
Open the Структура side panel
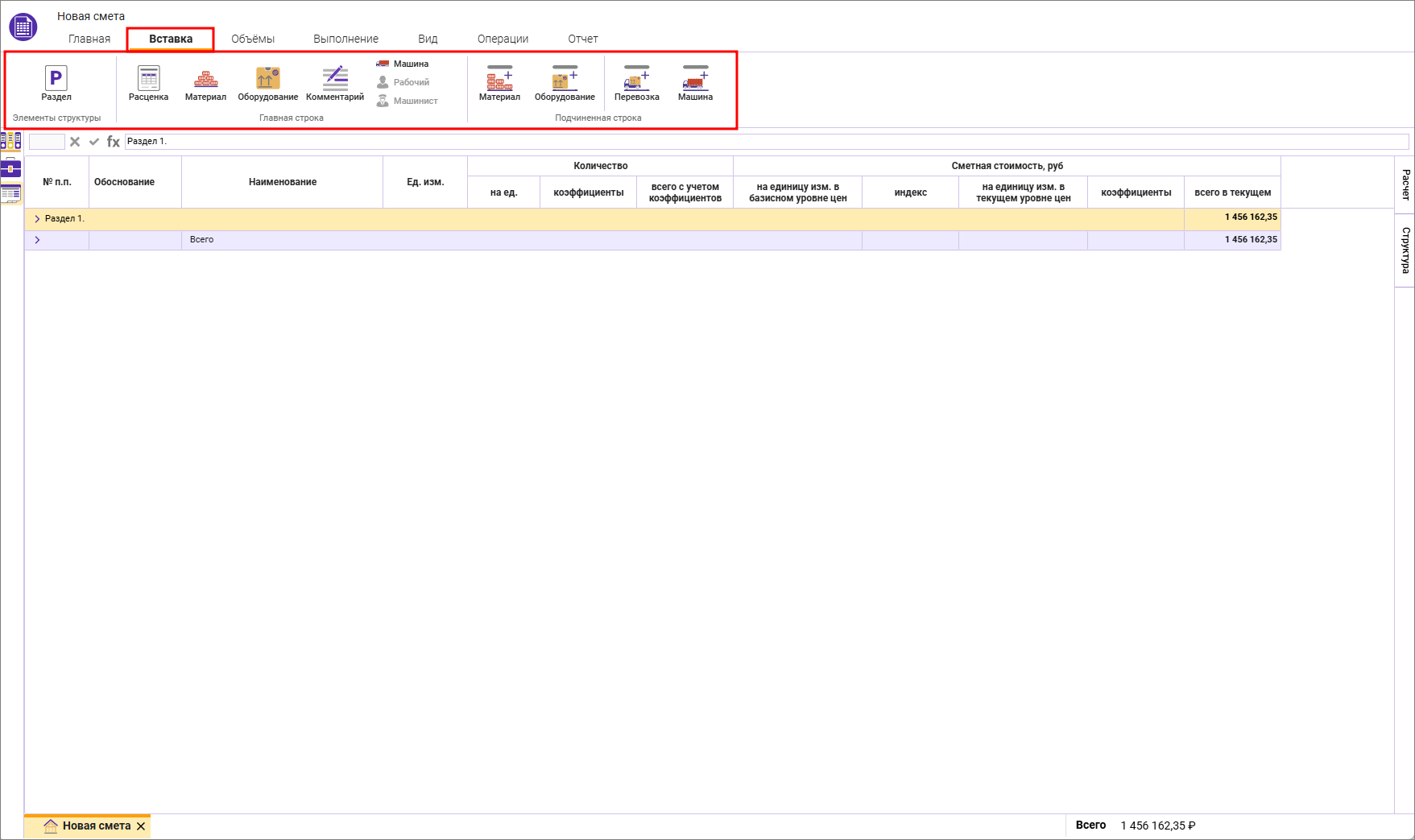tap(1405, 250)
